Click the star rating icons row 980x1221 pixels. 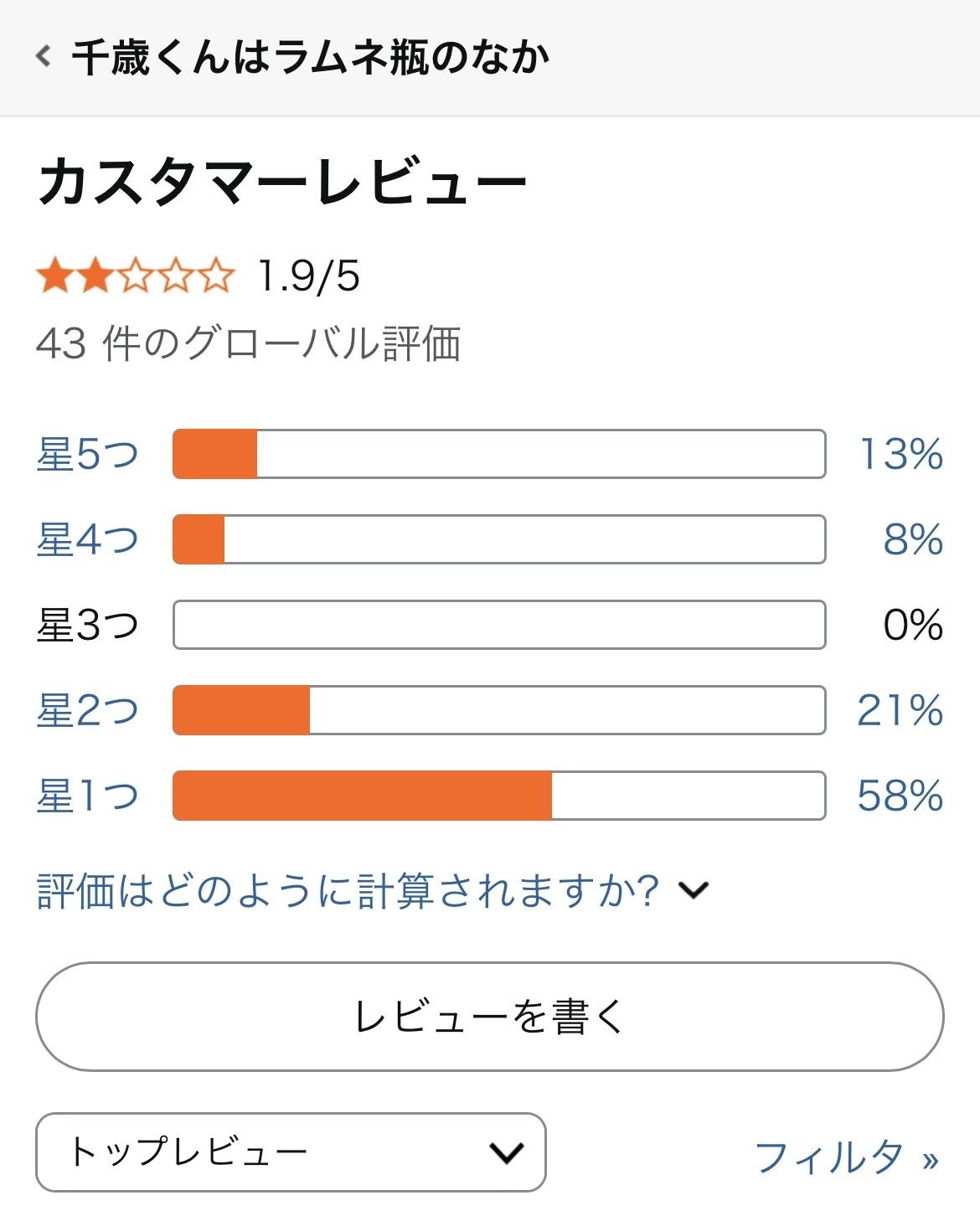pos(136,276)
